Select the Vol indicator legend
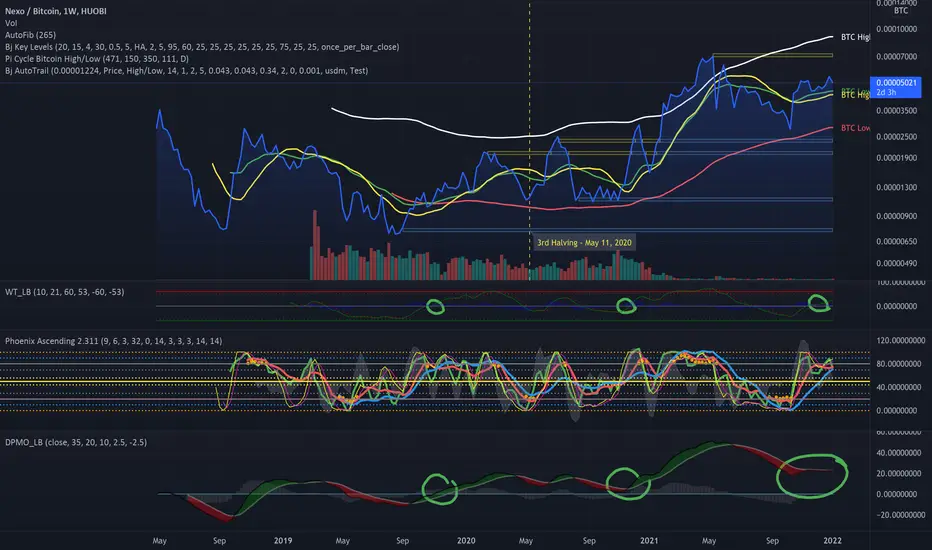The height and width of the screenshot is (550, 932). click(x=11, y=23)
